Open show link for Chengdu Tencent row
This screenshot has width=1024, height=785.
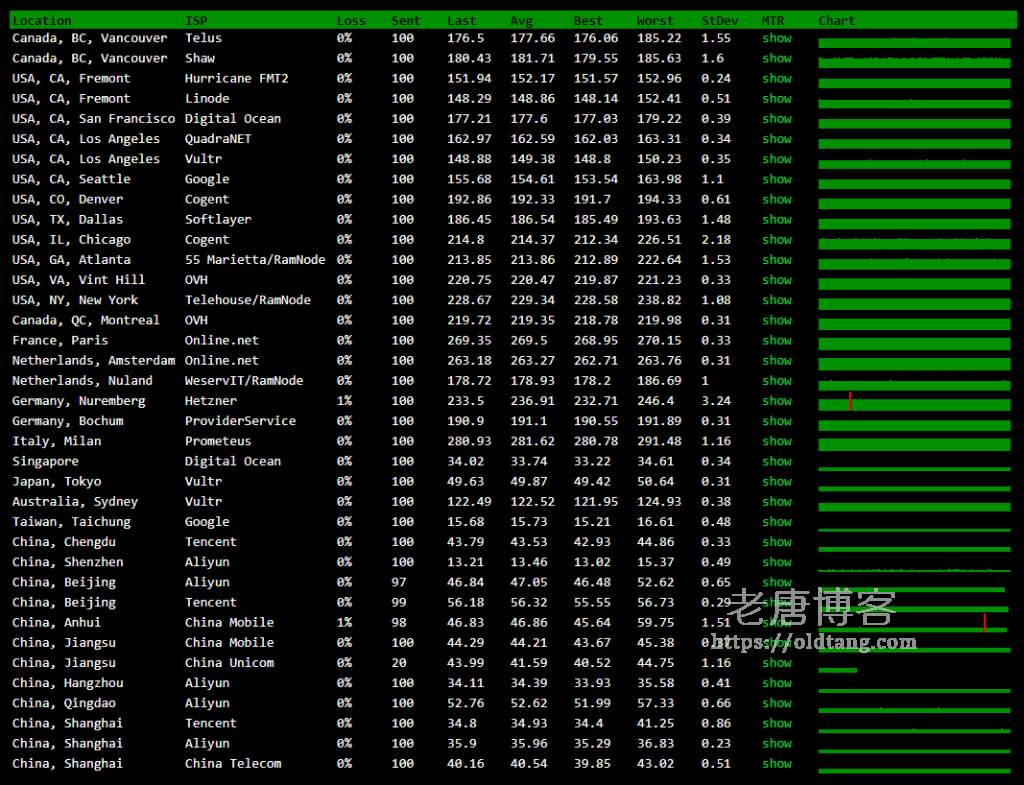pyautogui.click(x=776, y=542)
